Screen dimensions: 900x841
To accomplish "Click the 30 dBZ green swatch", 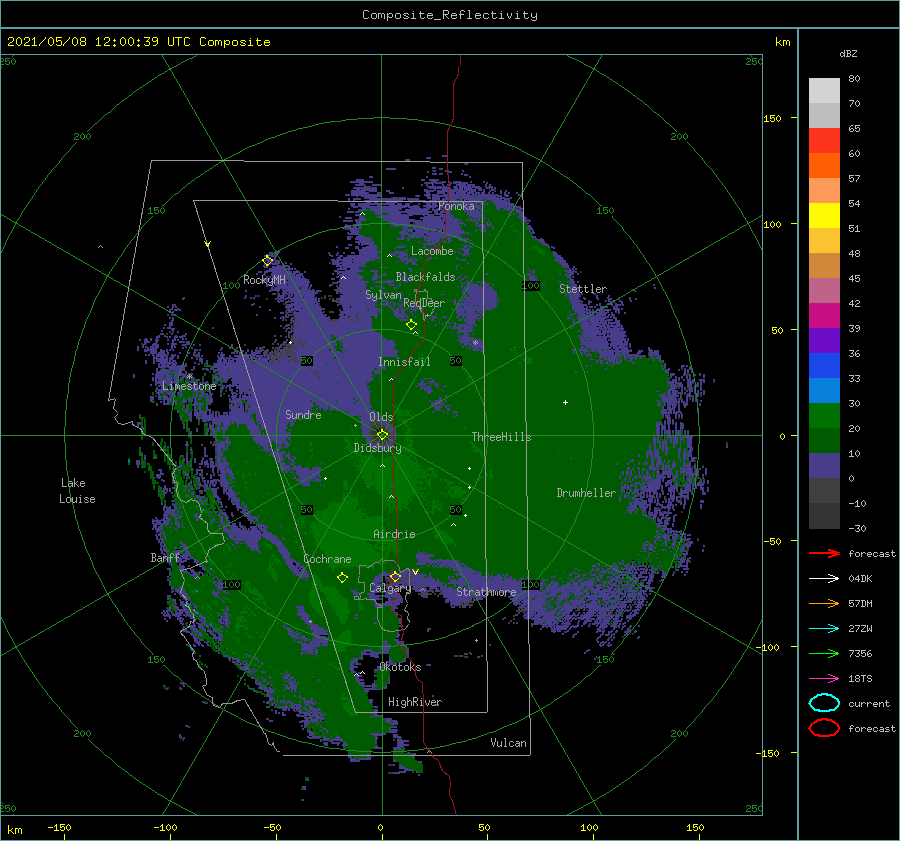I will coord(824,416).
